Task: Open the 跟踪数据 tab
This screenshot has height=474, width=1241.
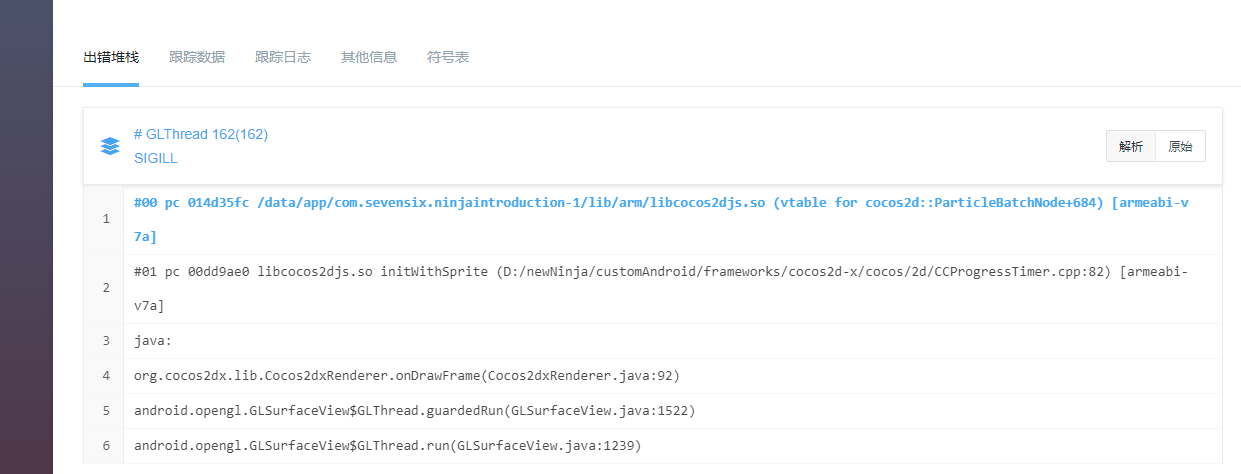Action: [197, 57]
